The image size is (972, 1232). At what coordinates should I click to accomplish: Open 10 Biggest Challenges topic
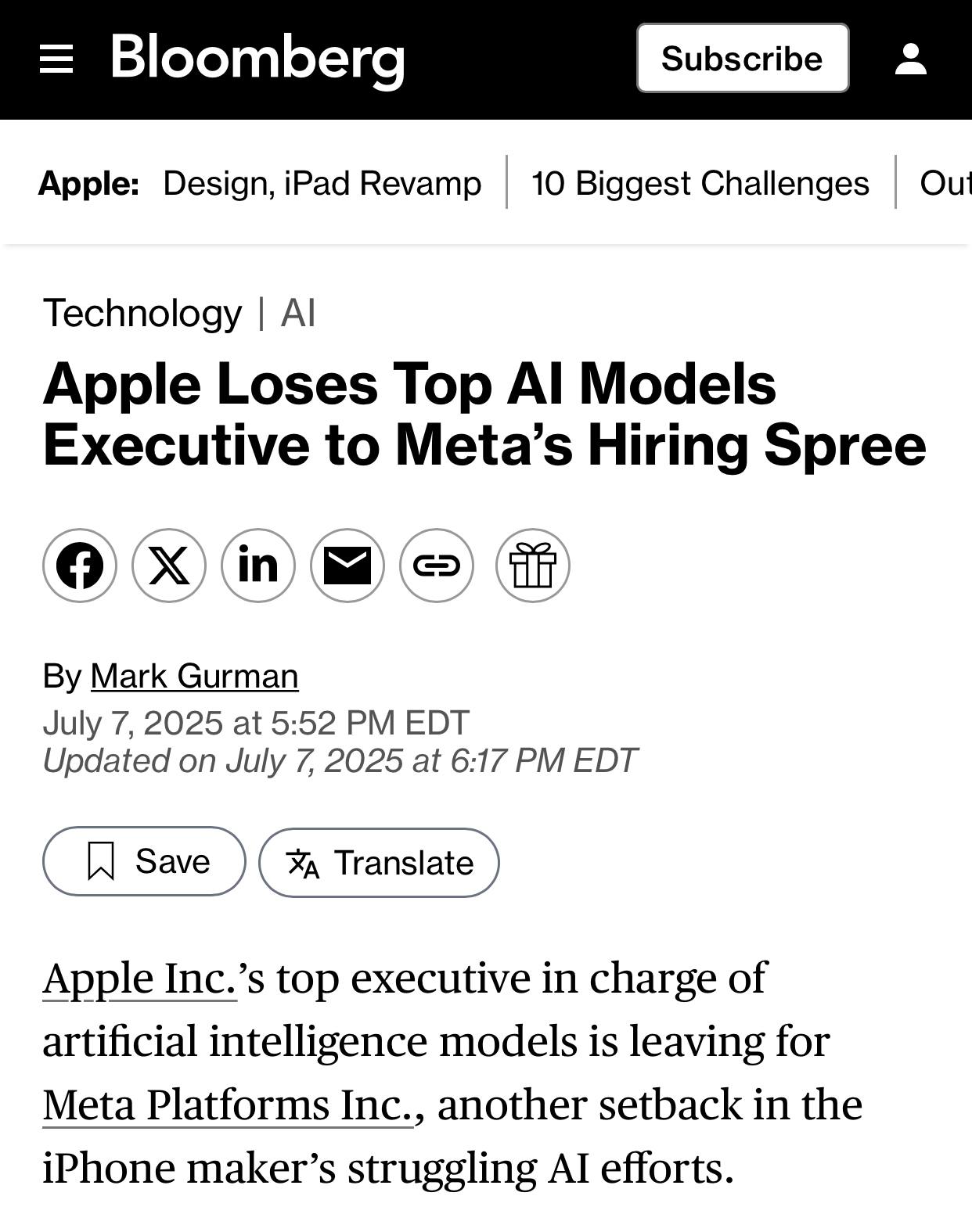click(x=700, y=183)
